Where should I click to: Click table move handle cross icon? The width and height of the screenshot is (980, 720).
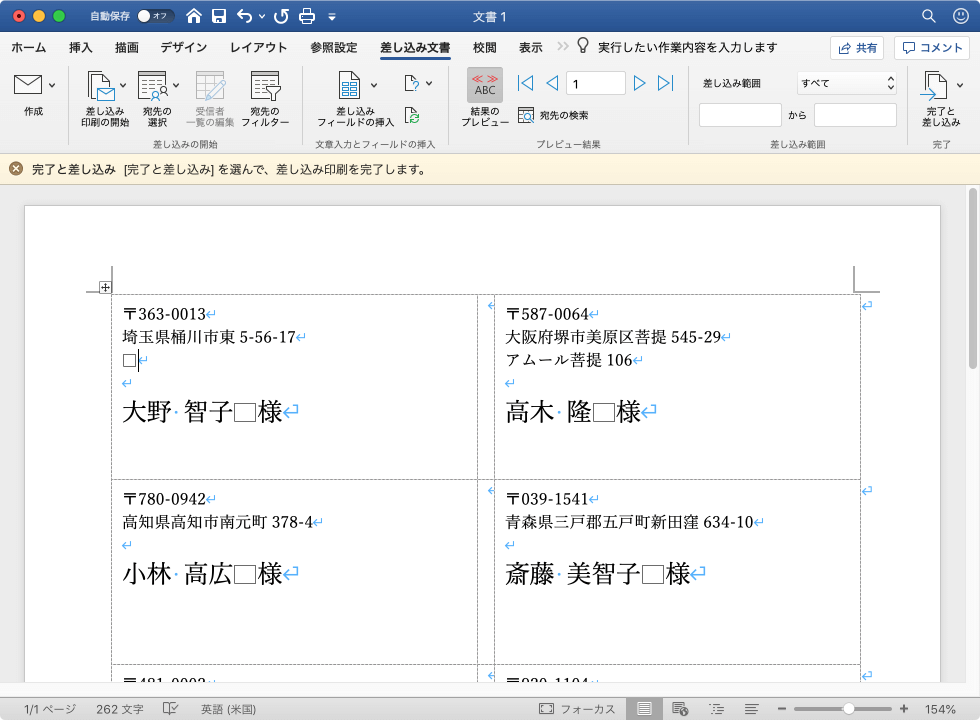click(x=105, y=287)
